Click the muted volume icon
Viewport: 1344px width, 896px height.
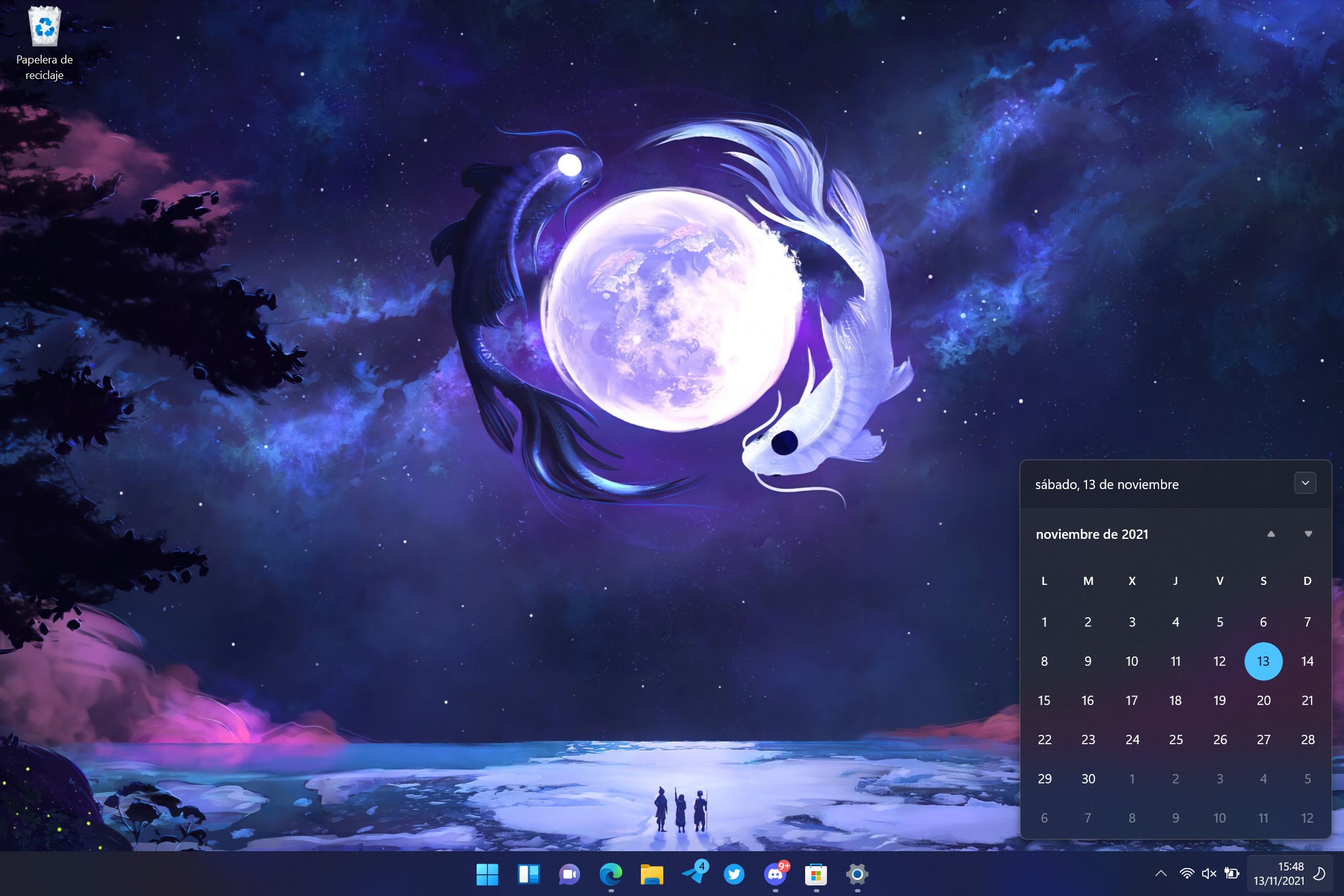pos(1209,874)
